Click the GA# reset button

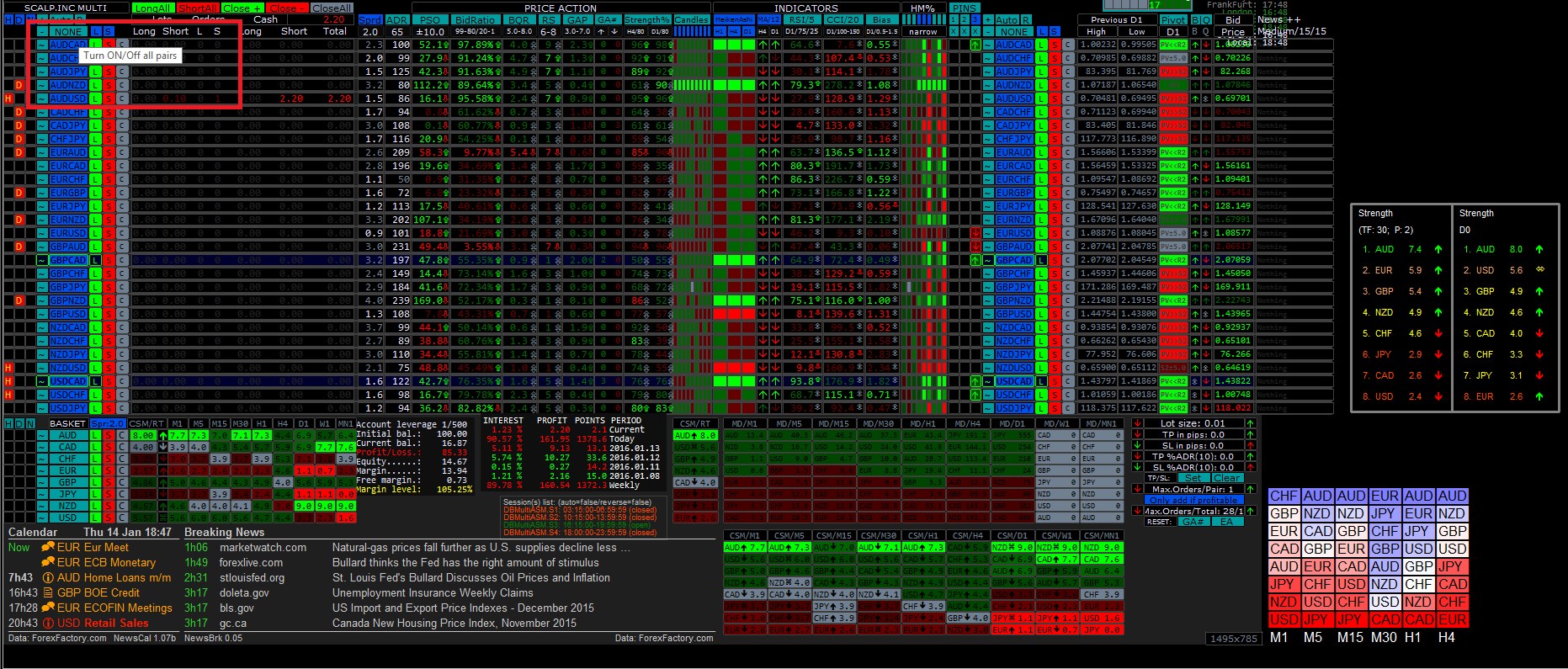pos(1193,522)
